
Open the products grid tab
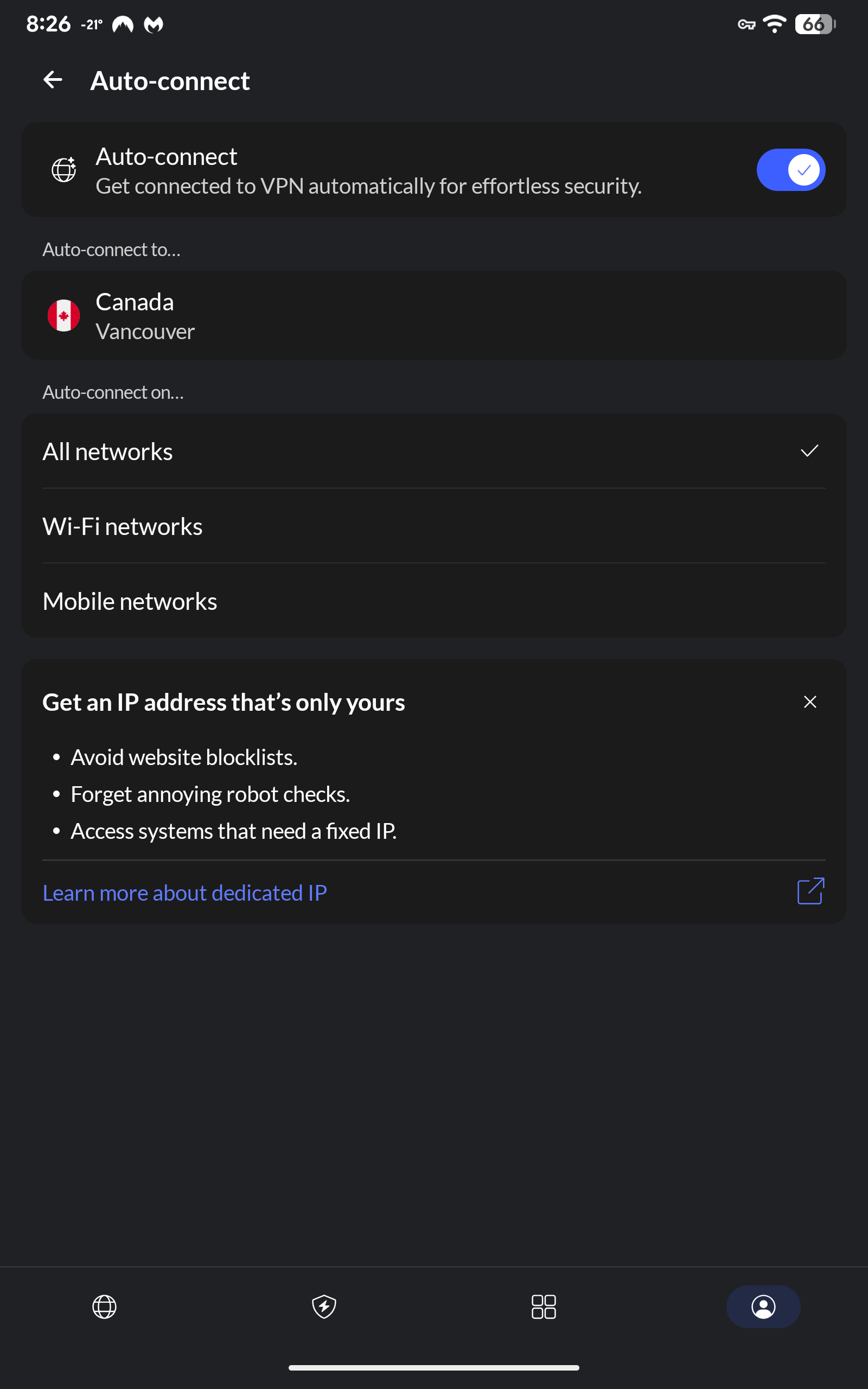(x=544, y=1307)
